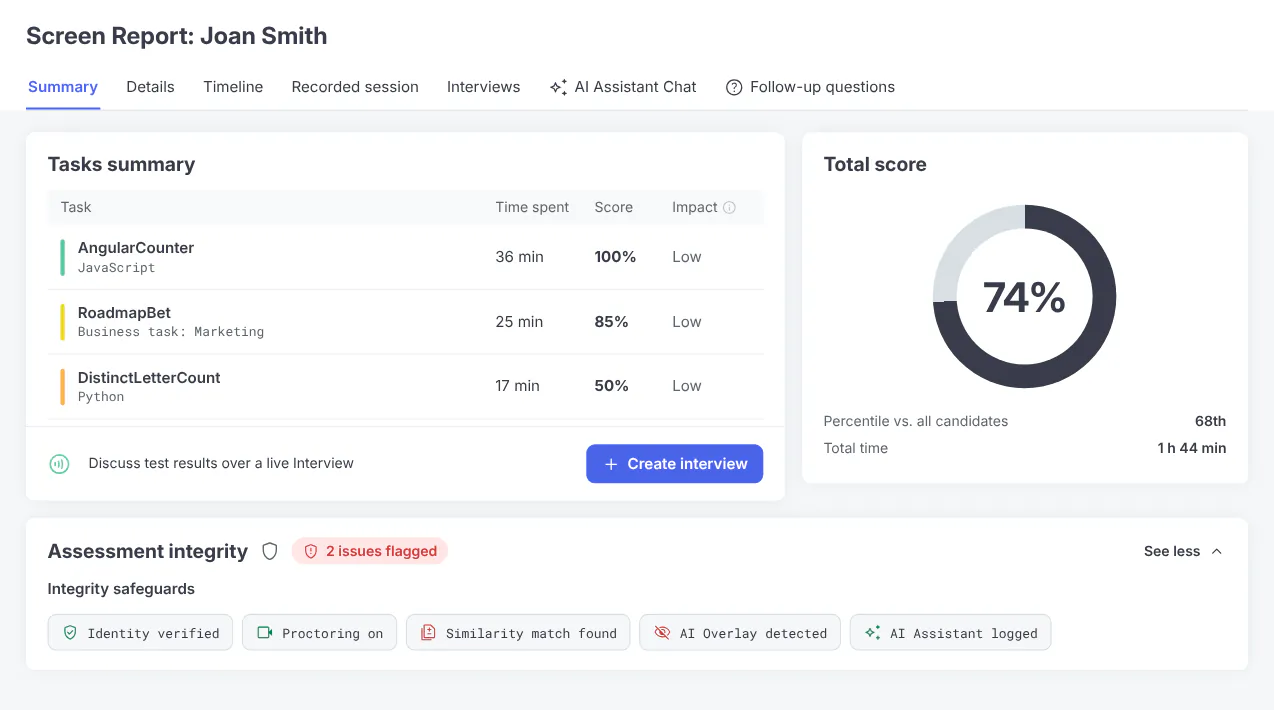Click Low impact for AngularCounter
1274x710 pixels.
pyautogui.click(x=687, y=257)
